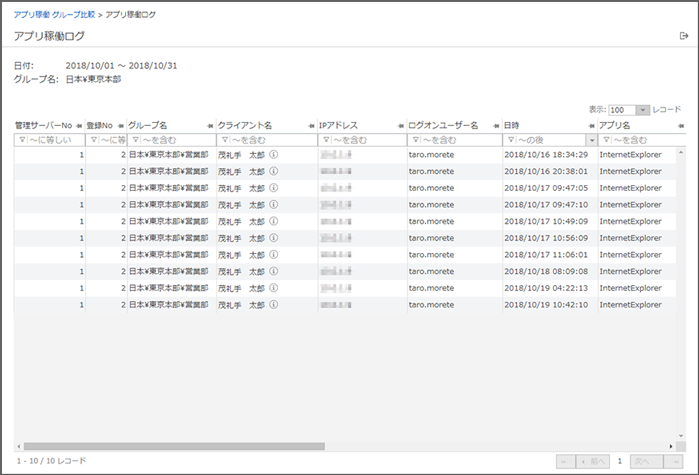Sort by the グループ名 column header
The width and height of the screenshot is (699, 475).
pyautogui.click(x=152, y=125)
